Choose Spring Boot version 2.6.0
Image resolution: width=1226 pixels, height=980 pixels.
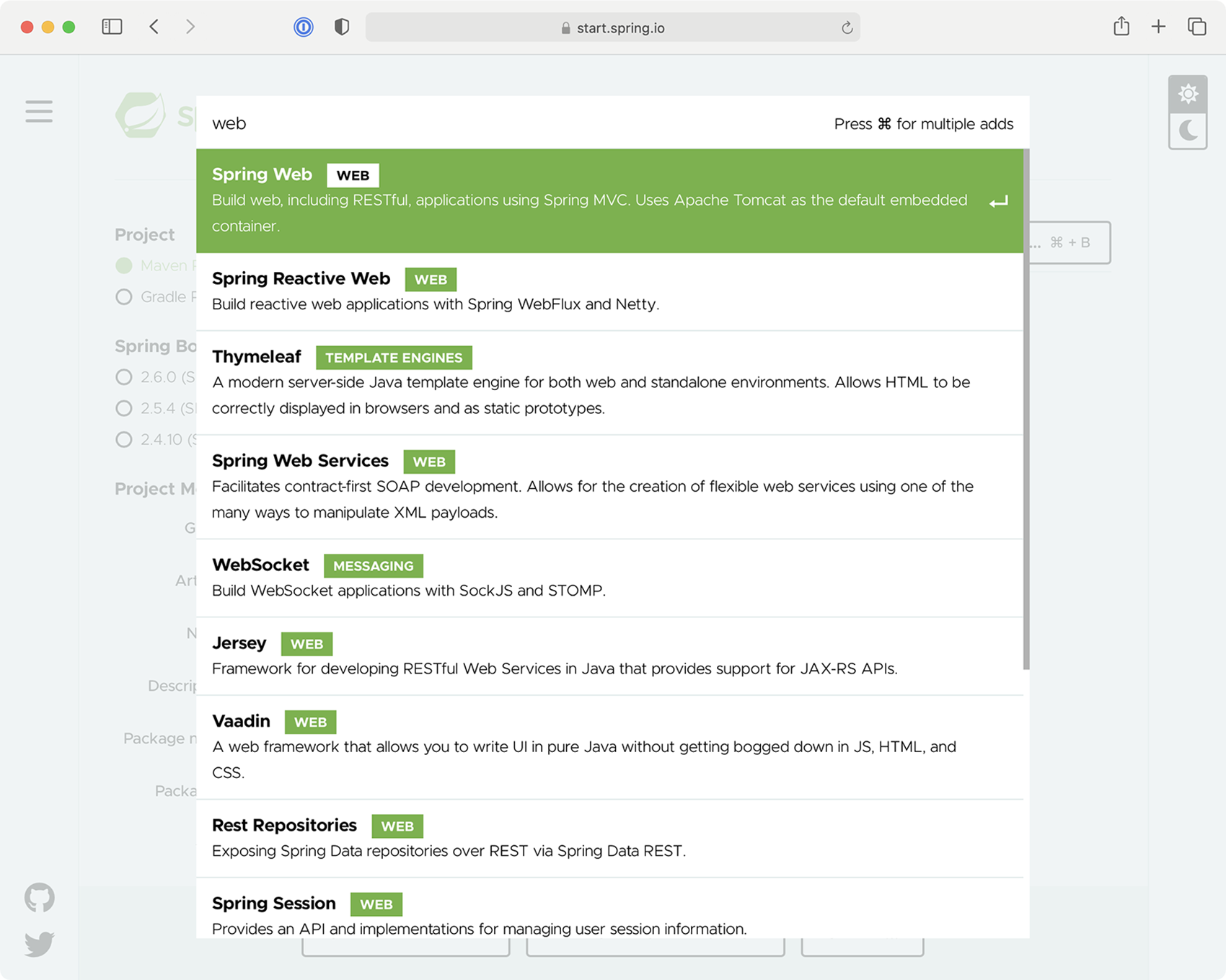click(124, 377)
